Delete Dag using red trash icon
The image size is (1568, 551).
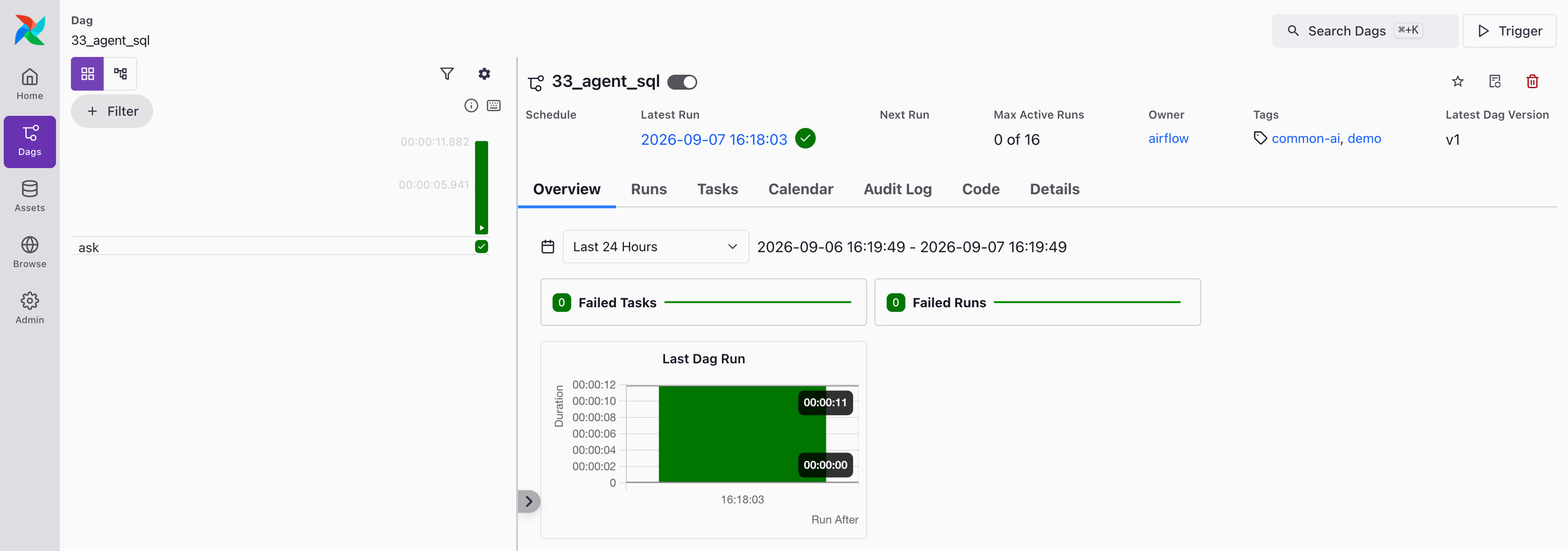(1532, 82)
